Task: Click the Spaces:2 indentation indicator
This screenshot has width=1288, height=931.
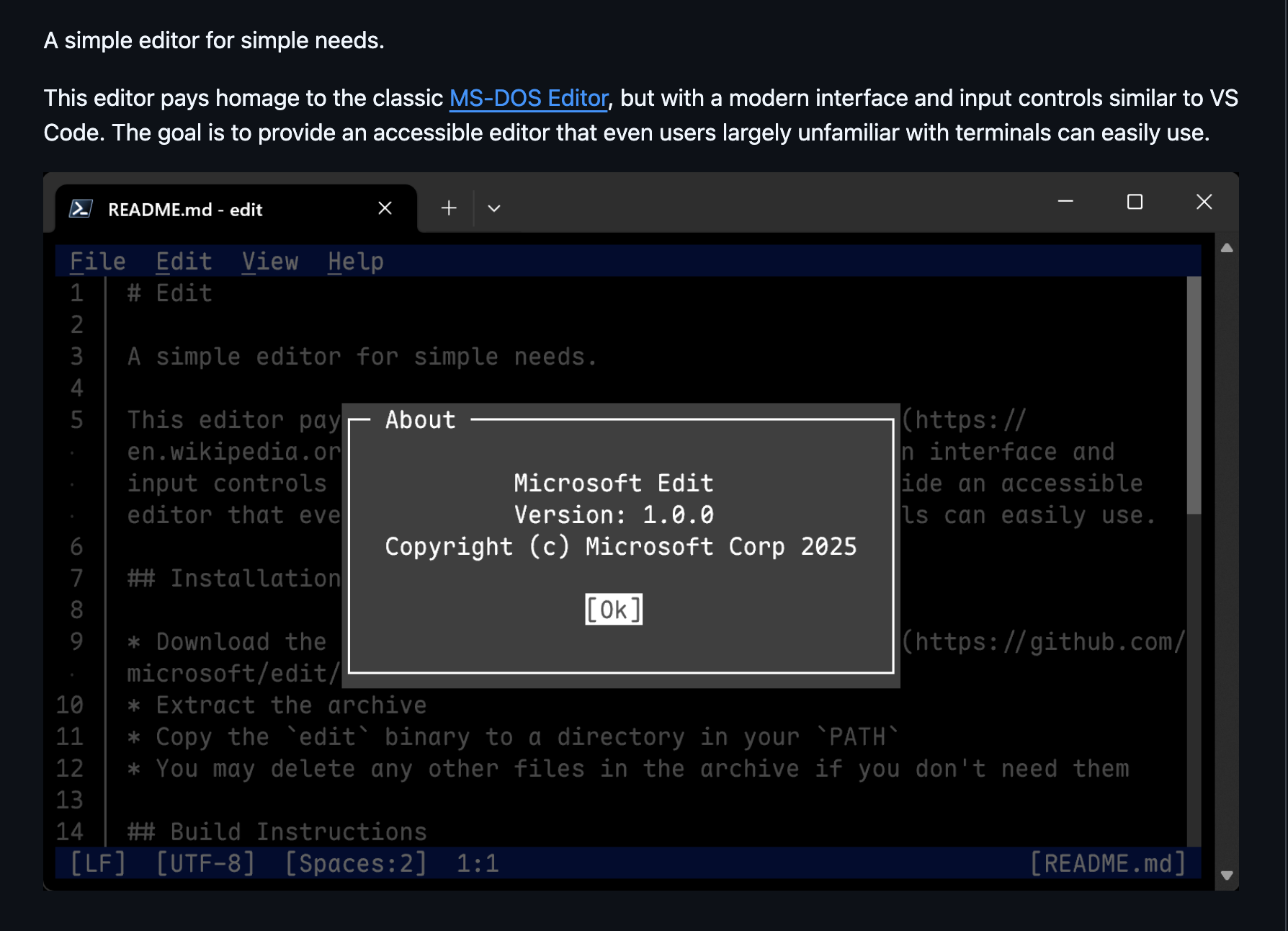Action: [354, 863]
